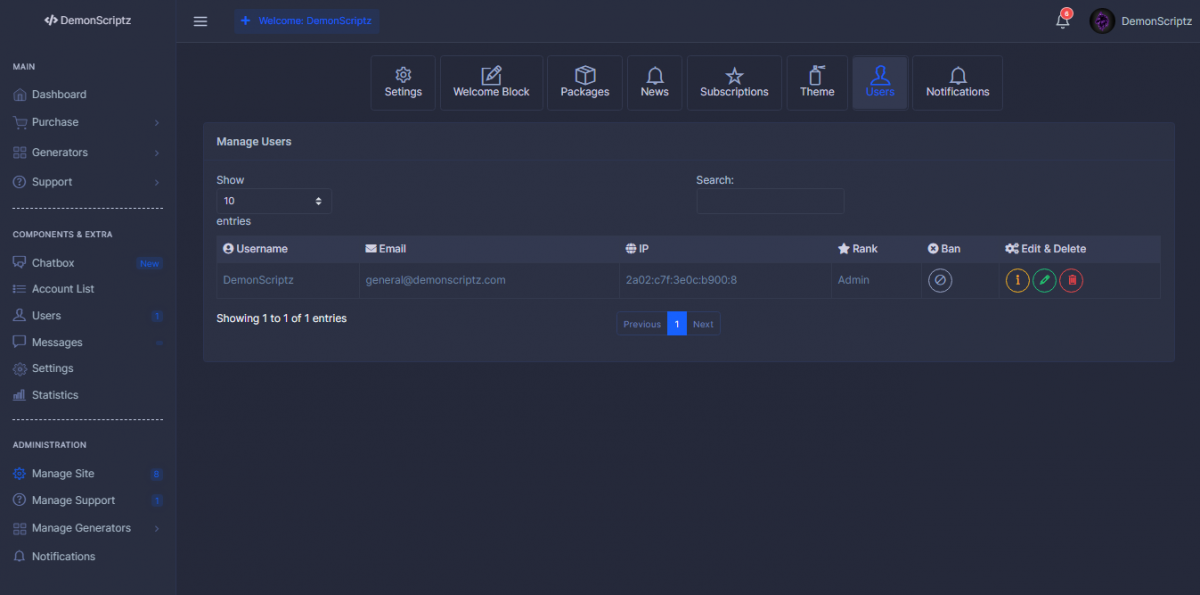Open the Packages box icon tab
This screenshot has height=595, width=1200.
click(x=585, y=82)
